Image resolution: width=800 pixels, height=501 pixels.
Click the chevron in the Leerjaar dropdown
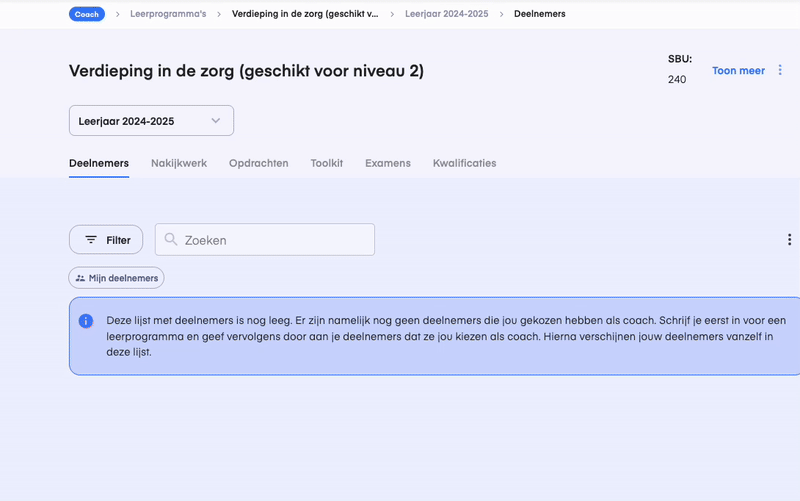coord(216,121)
